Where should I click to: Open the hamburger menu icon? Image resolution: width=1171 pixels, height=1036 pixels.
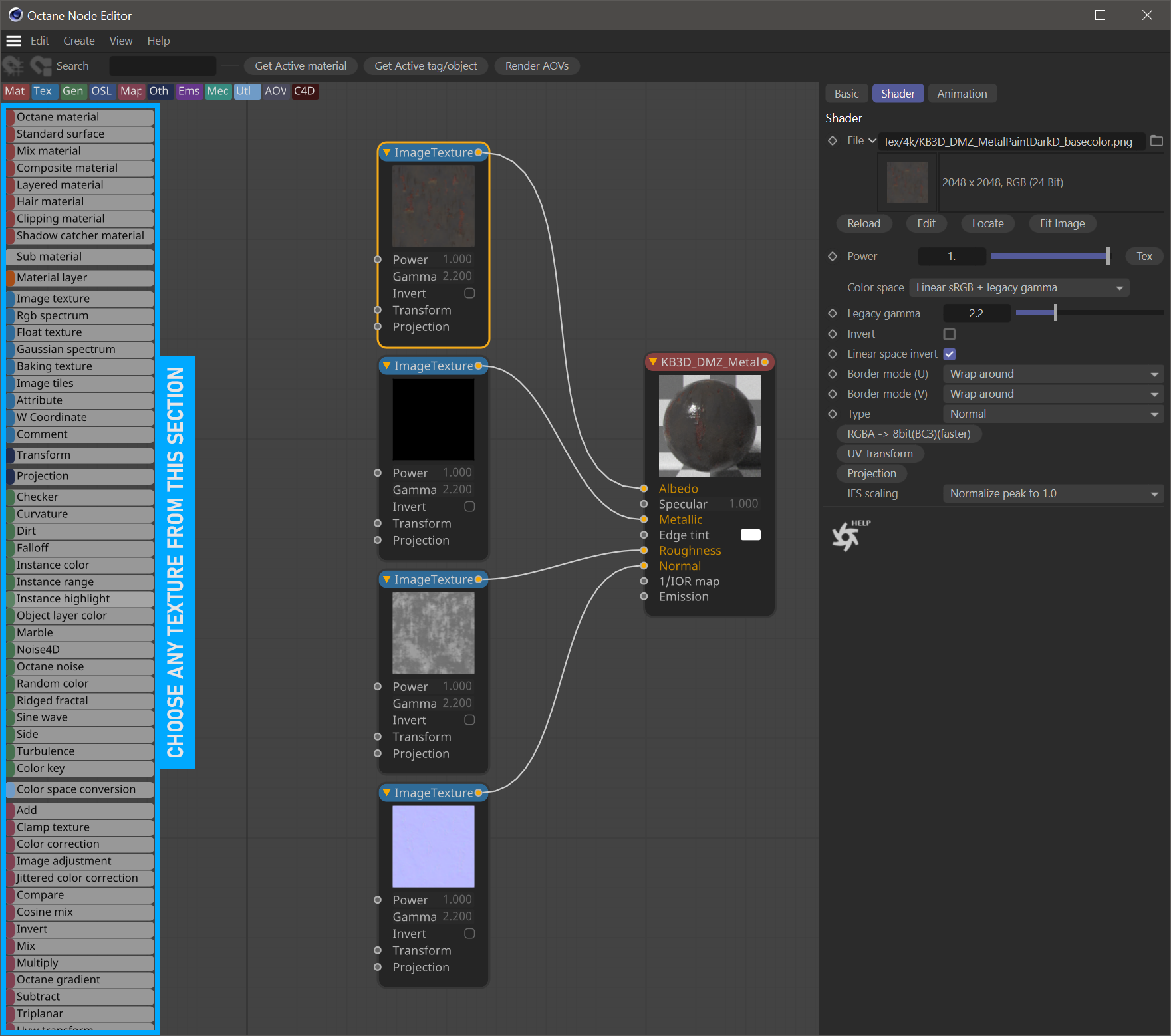click(x=13, y=41)
